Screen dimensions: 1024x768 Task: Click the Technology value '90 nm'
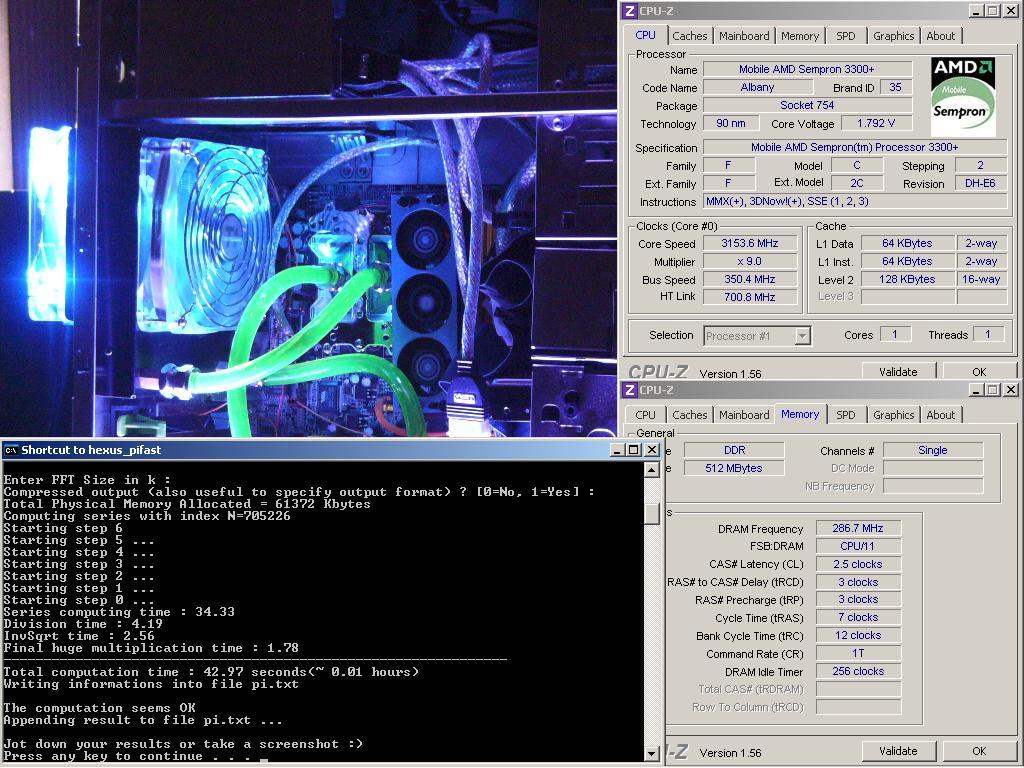coord(731,123)
